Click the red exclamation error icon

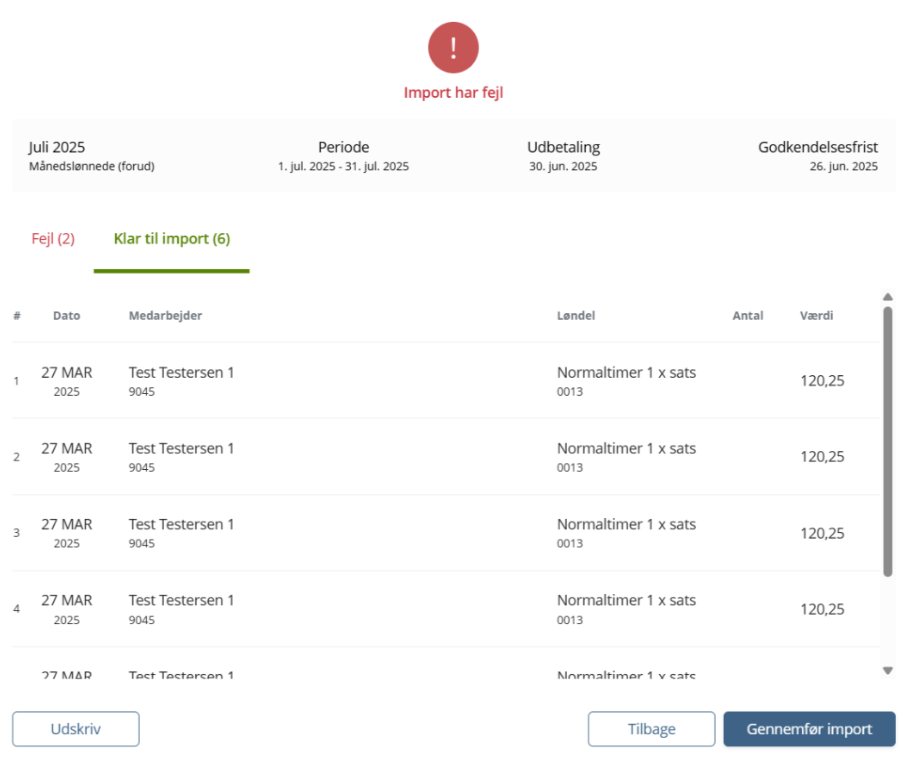point(453,47)
